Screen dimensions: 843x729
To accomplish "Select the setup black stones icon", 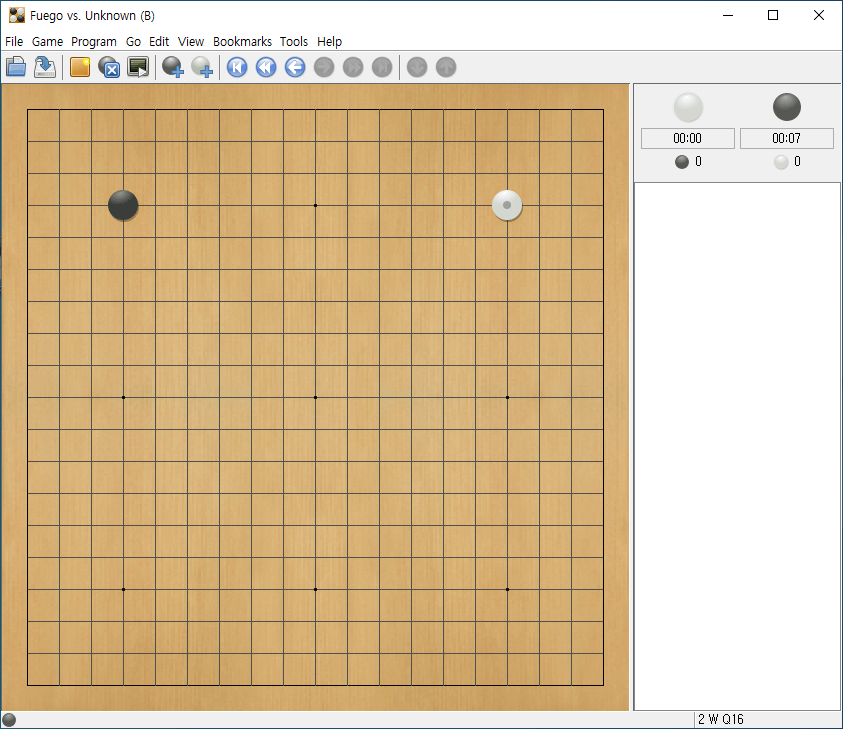I will [173, 67].
